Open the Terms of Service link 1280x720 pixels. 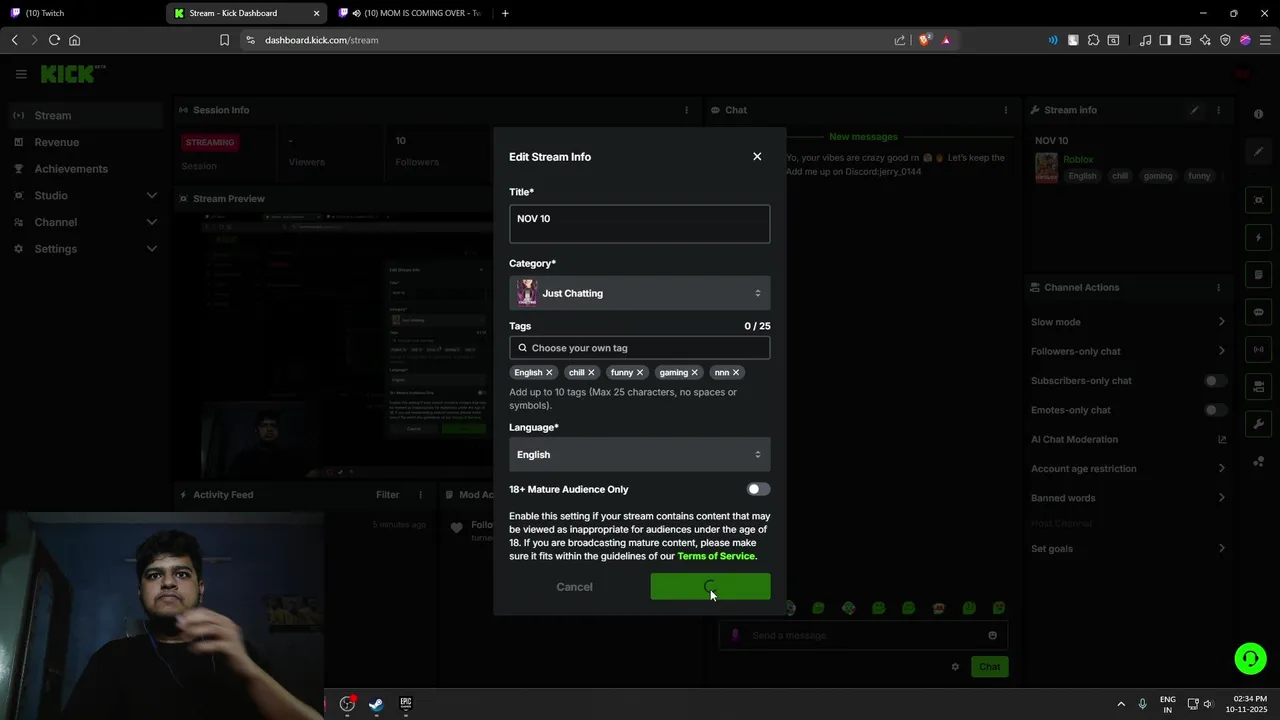(x=717, y=556)
